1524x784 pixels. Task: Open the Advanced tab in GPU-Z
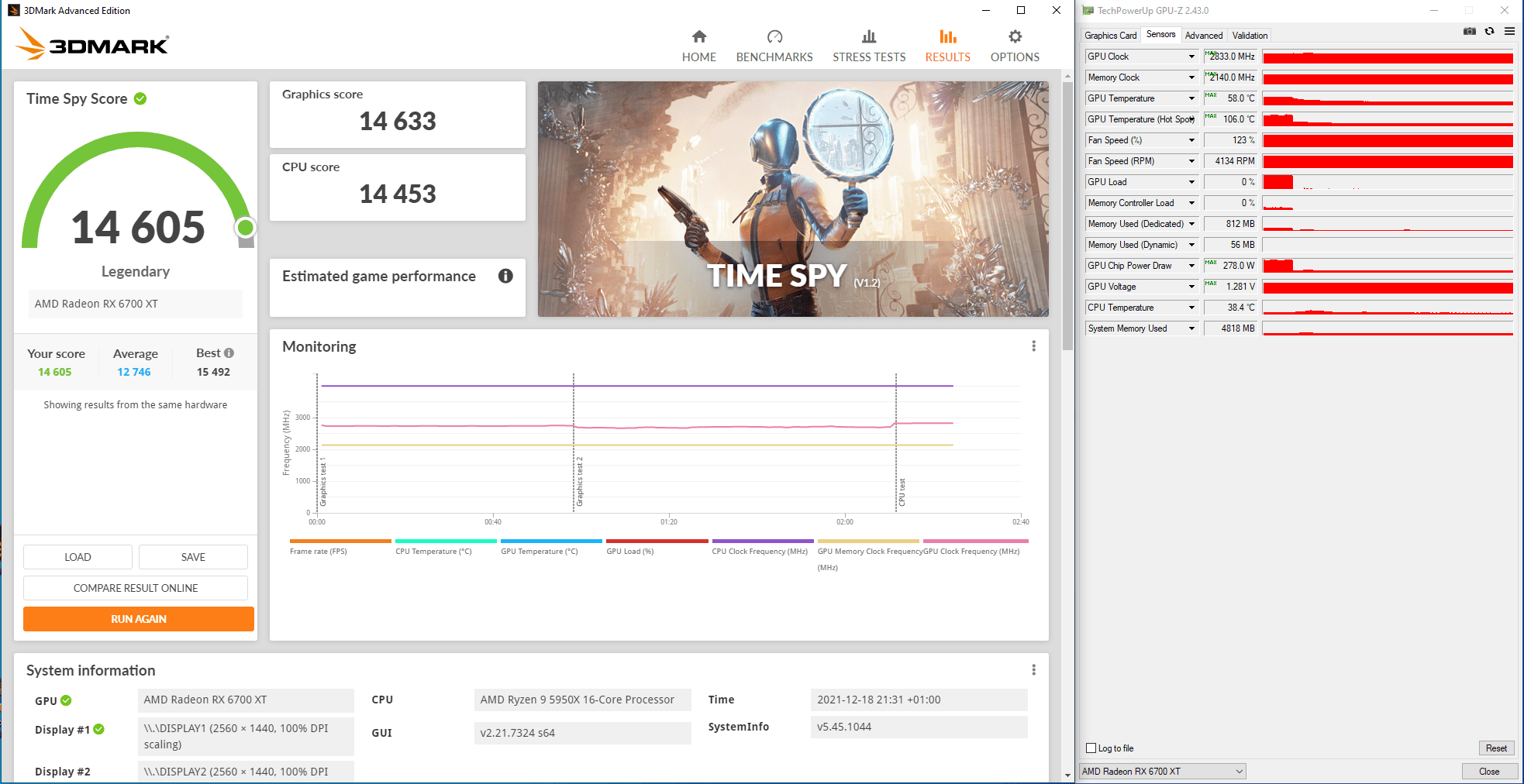(x=1203, y=36)
